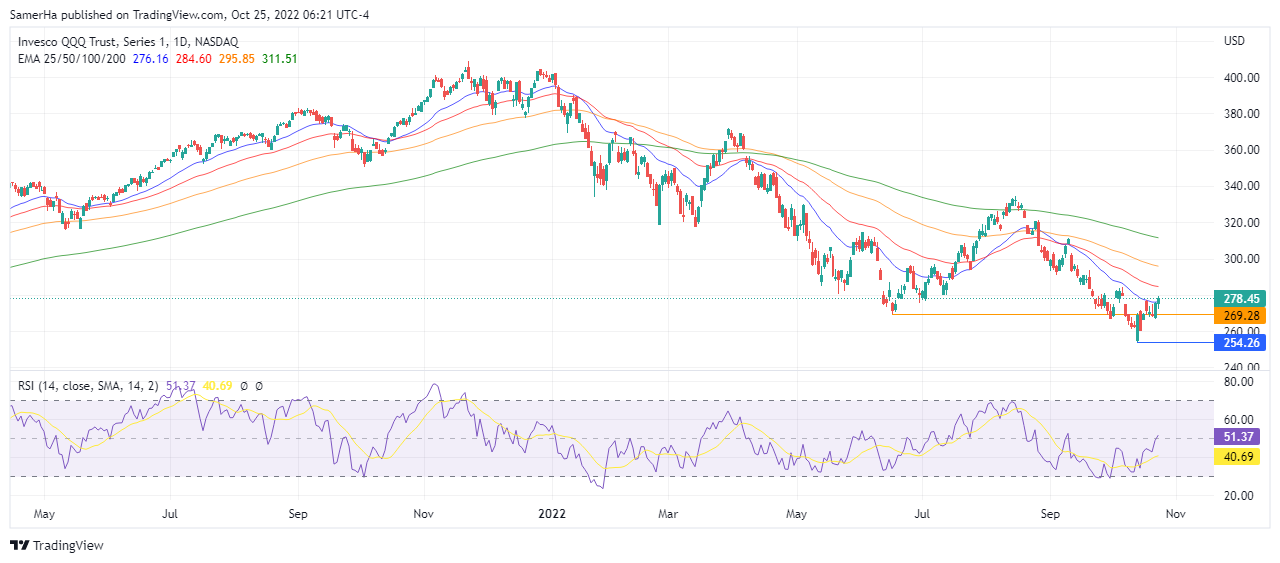
Task: Click the blue EMA value 276.16
Action: pyautogui.click(x=149, y=59)
